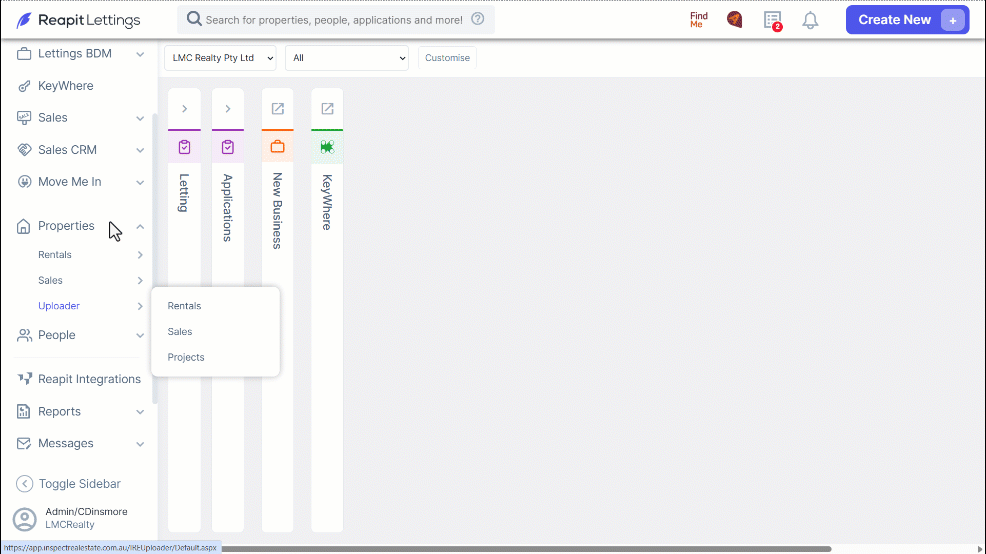Click the Sales presentation icon in the sidebar
Image resolution: width=986 pixels, height=554 pixels.
pos(24,118)
